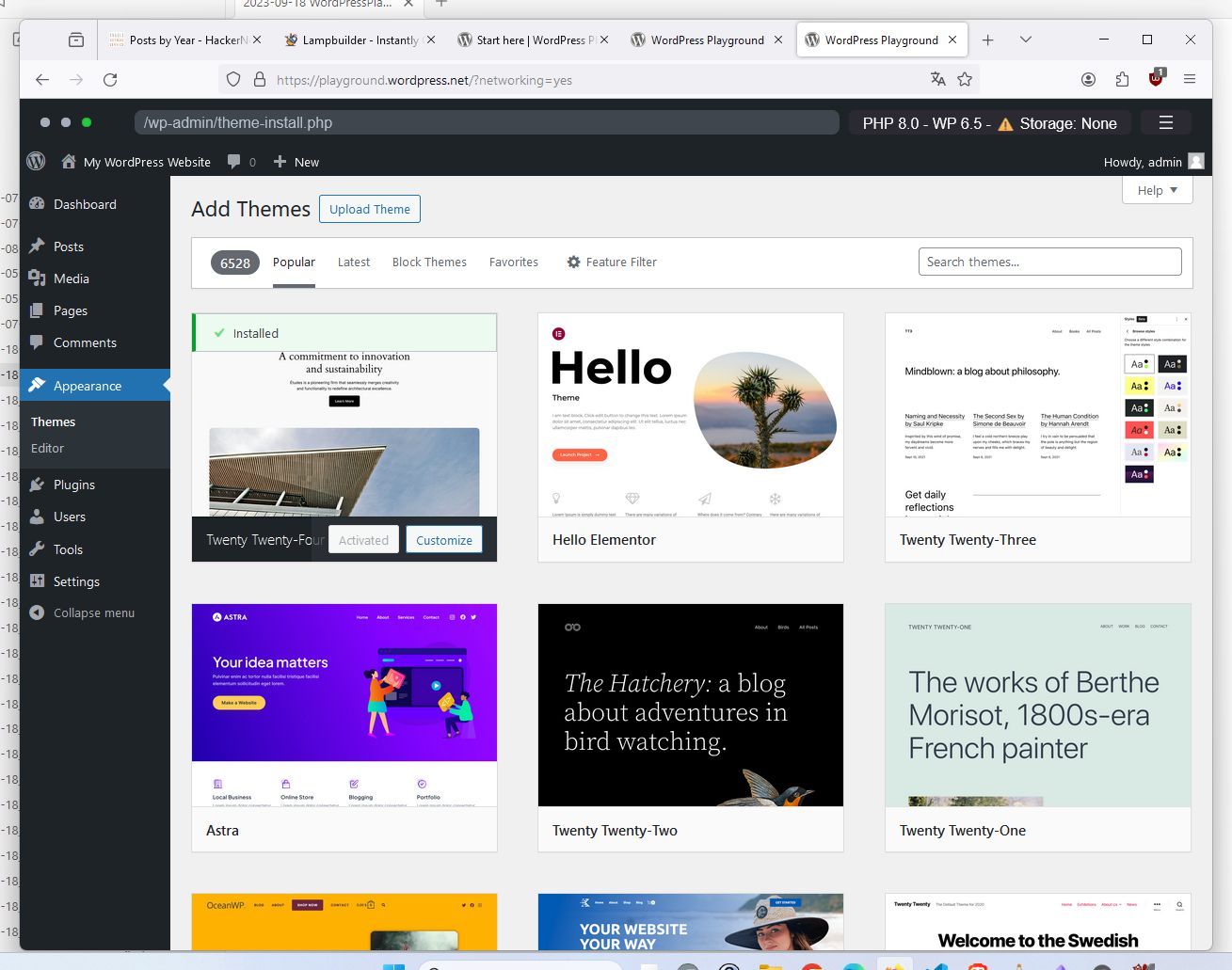Focus the Search themes input field
Viewport: 1232px width, 970px height.
click(x=1049, y=262)
